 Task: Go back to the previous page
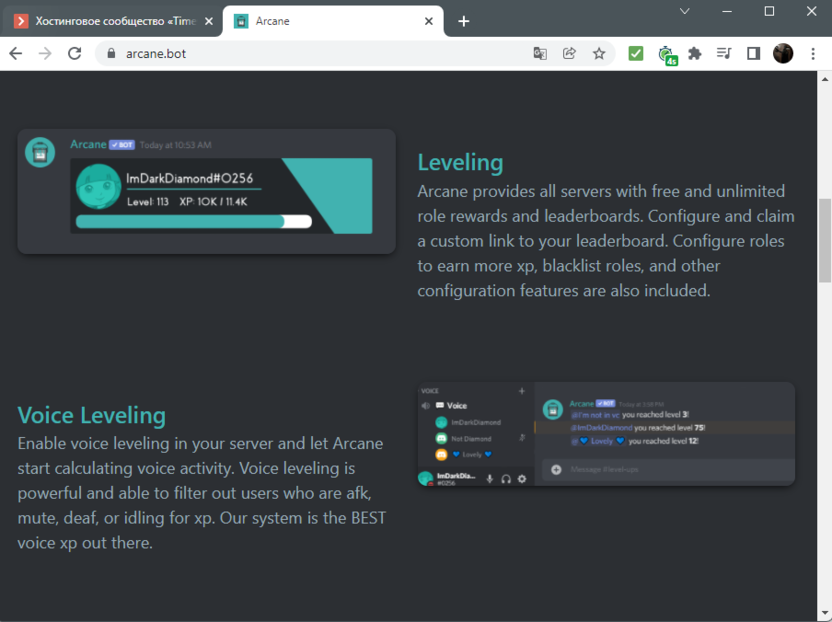15,54
